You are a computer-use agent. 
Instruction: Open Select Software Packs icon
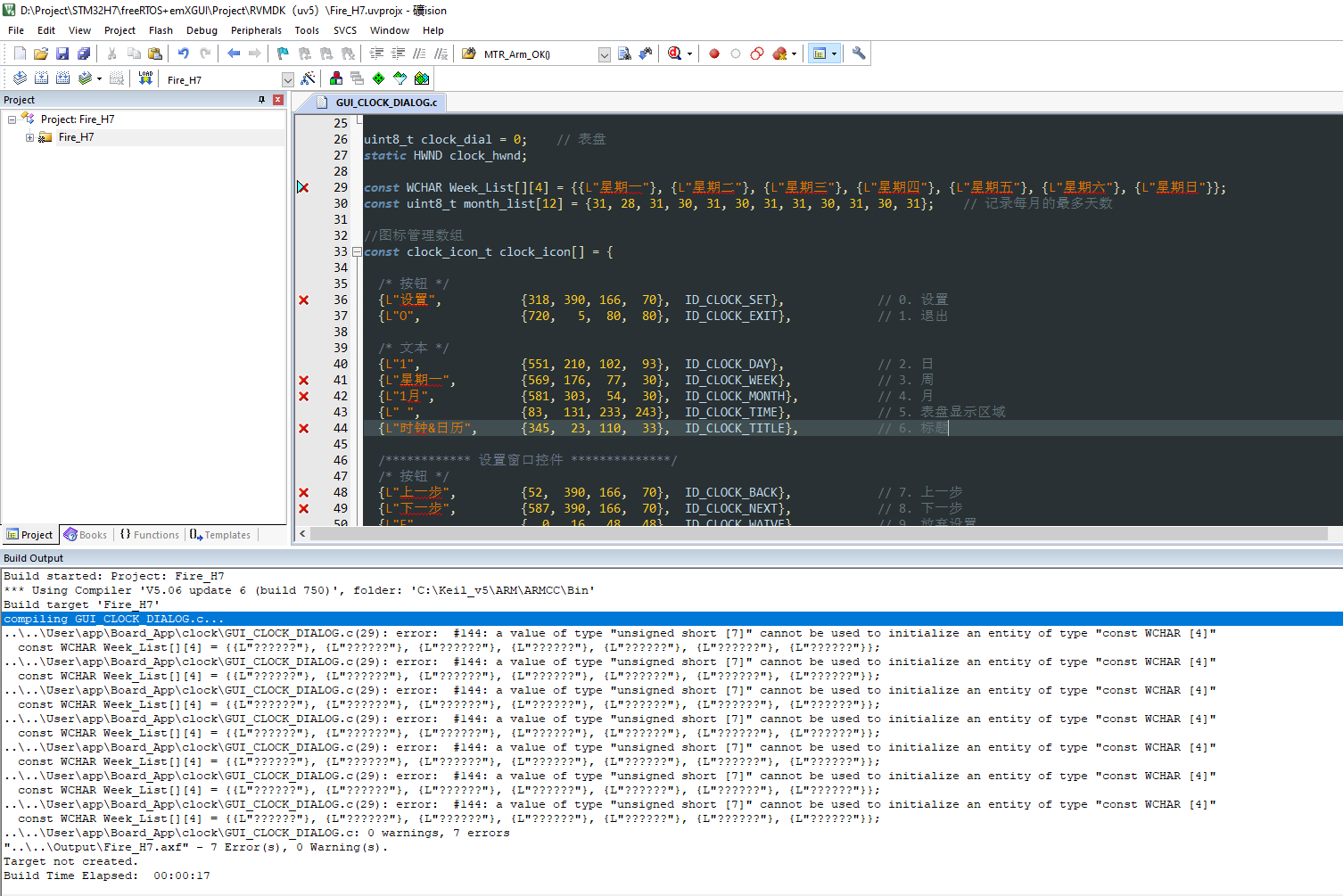[400, 78]
